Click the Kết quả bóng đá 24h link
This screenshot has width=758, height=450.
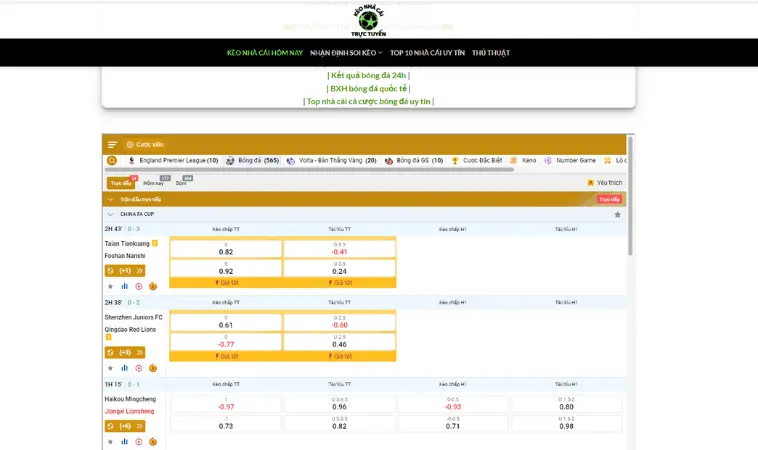(x=368, y=75)
